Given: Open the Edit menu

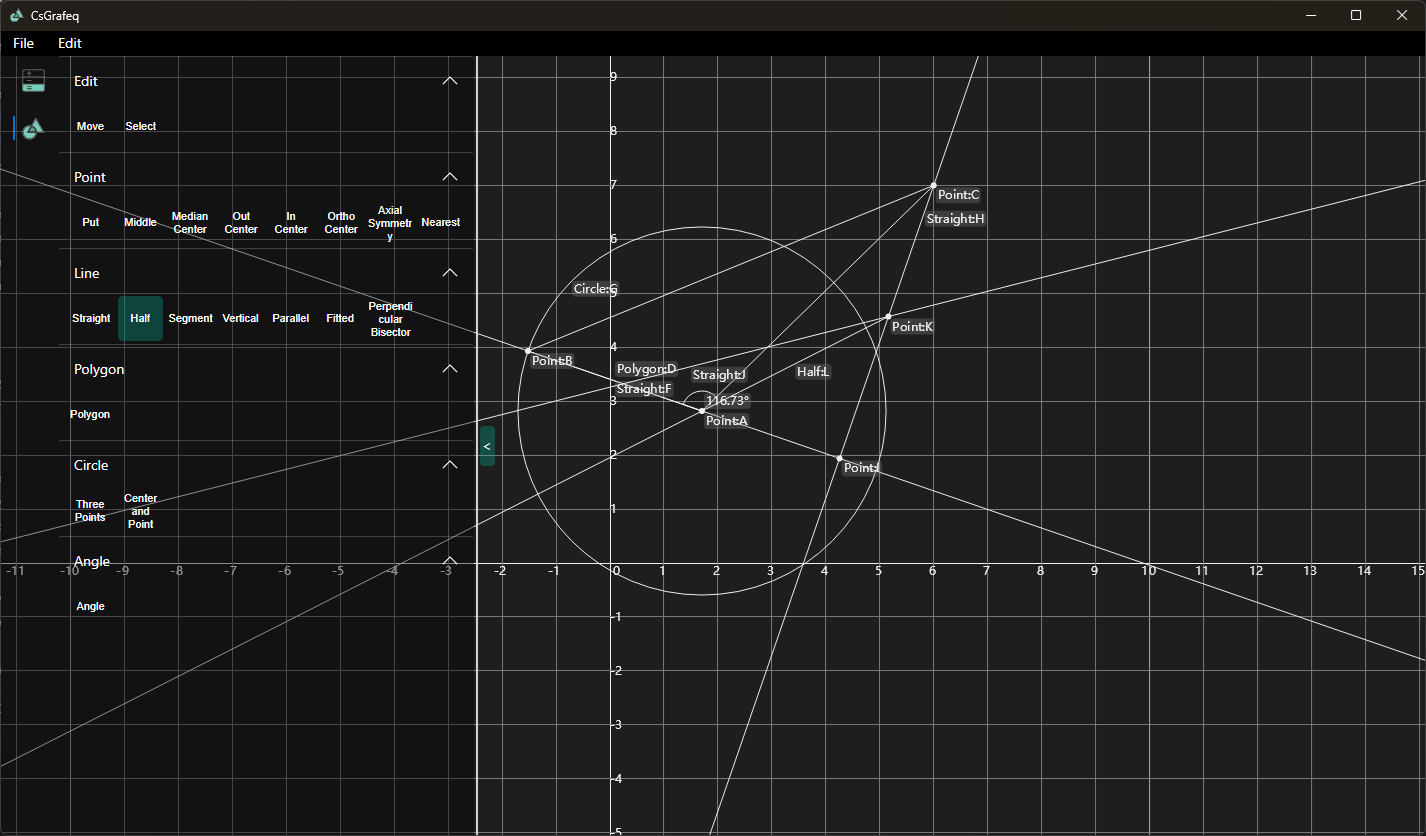Looking at the screenshot, I should [x=70, y=43].
